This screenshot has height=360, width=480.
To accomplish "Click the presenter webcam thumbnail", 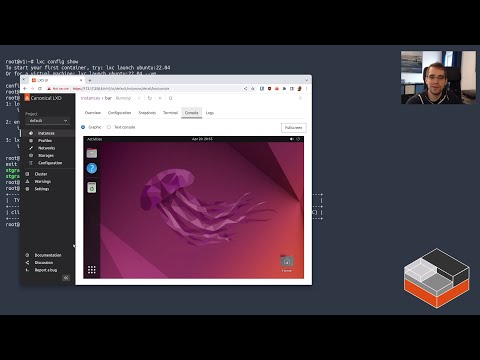I will (x=438, y=77).
